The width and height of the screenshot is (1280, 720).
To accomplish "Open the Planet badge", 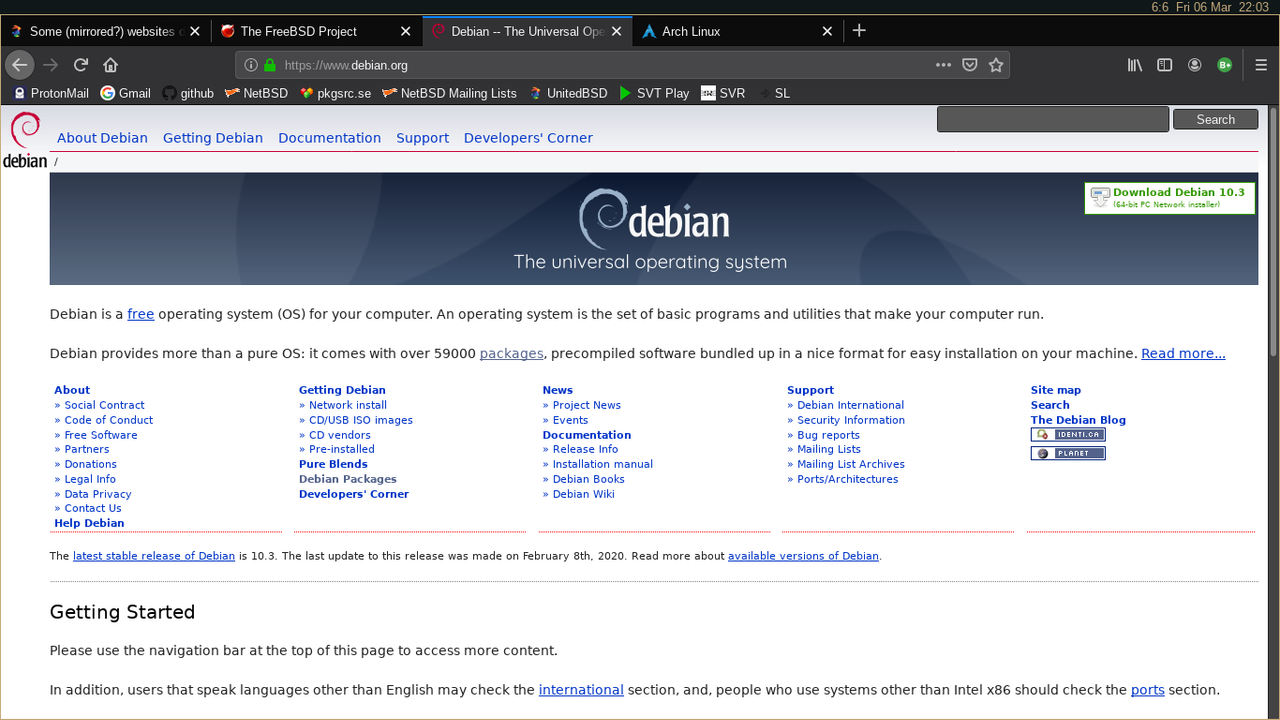I will pos(1068,453).
